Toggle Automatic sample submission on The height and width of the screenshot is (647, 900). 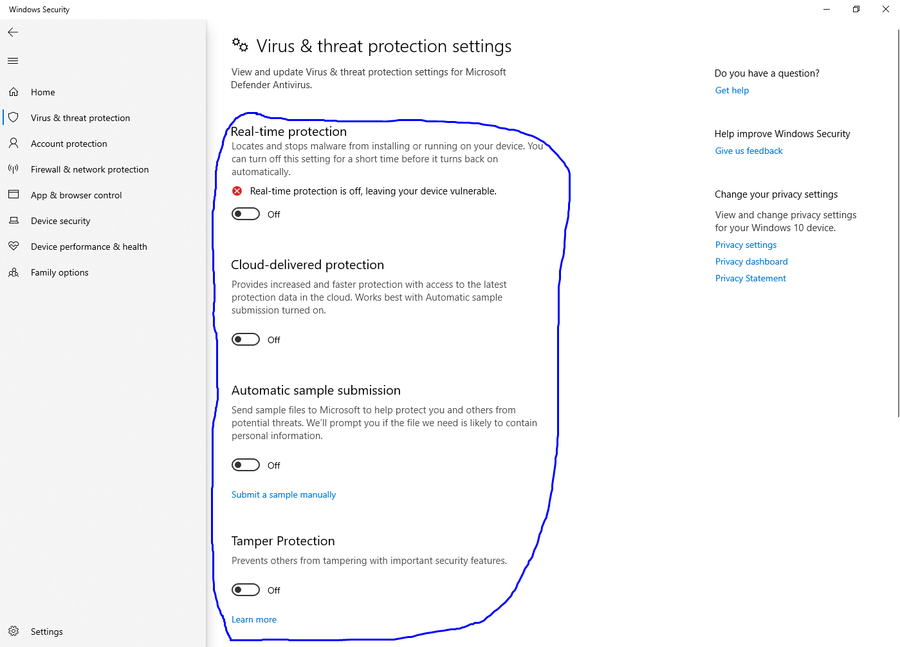pos(246,465)
